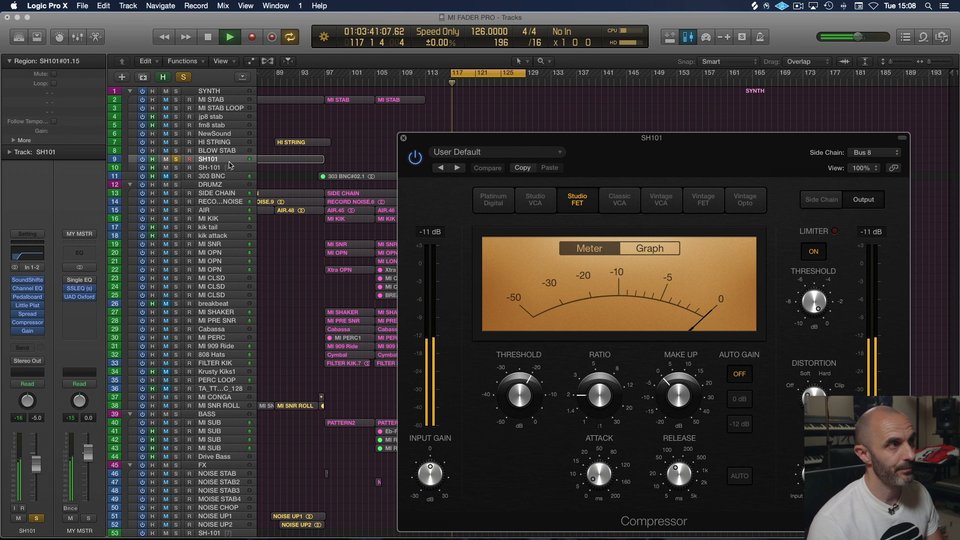The height and width of the screenshot is (540, 960).
Task: Toggle Auto Gain OFF button
Action: [739, 374]
